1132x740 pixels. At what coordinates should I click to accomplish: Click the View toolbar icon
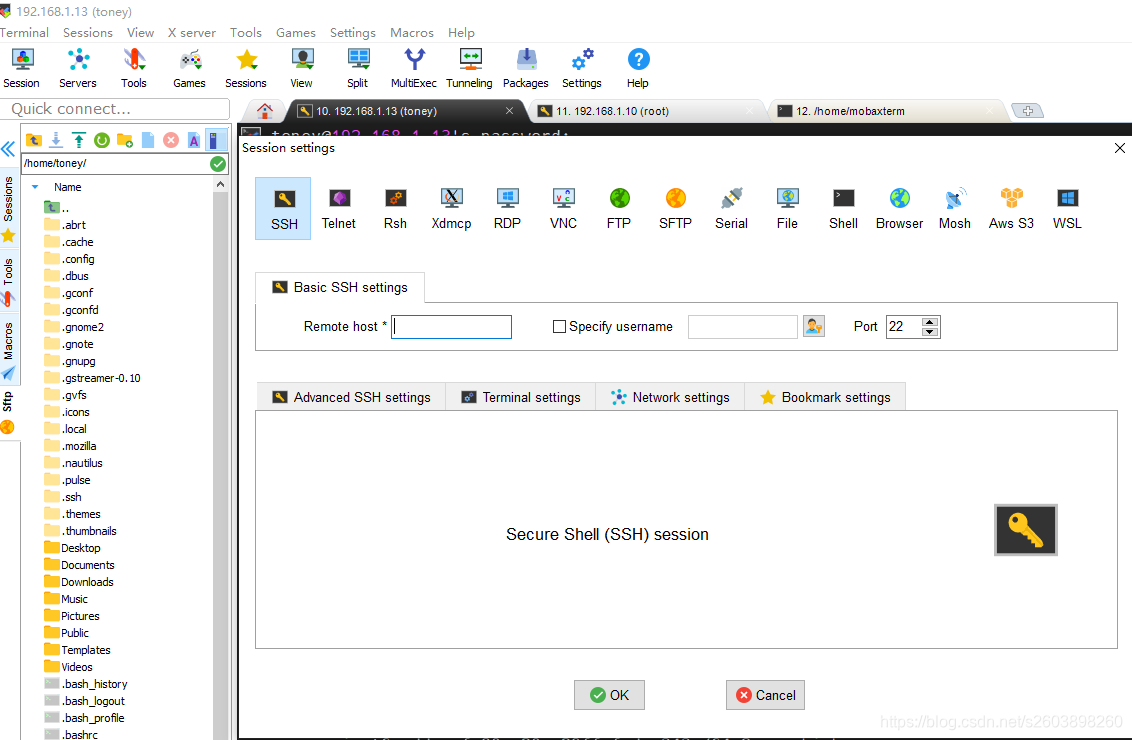pyautogui.click(x=302, y=69)
